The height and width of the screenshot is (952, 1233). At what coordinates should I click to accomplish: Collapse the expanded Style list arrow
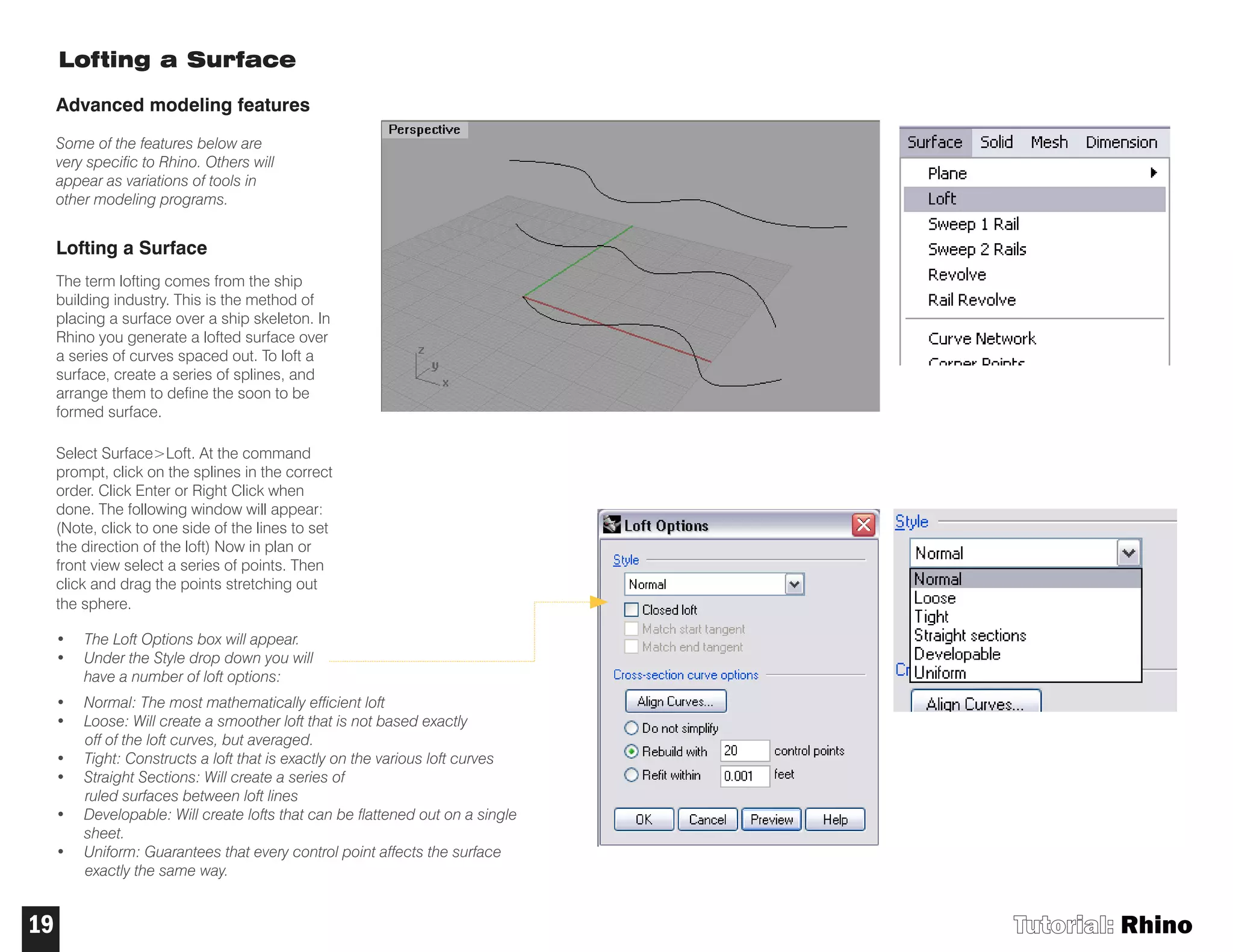click(x=1129, y=552)
